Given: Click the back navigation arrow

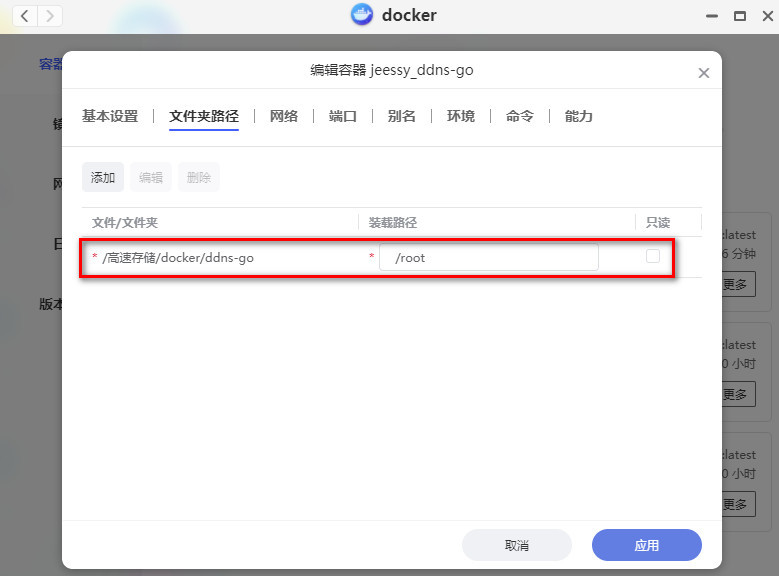Looking at the screenshot, I should (24, 16).
